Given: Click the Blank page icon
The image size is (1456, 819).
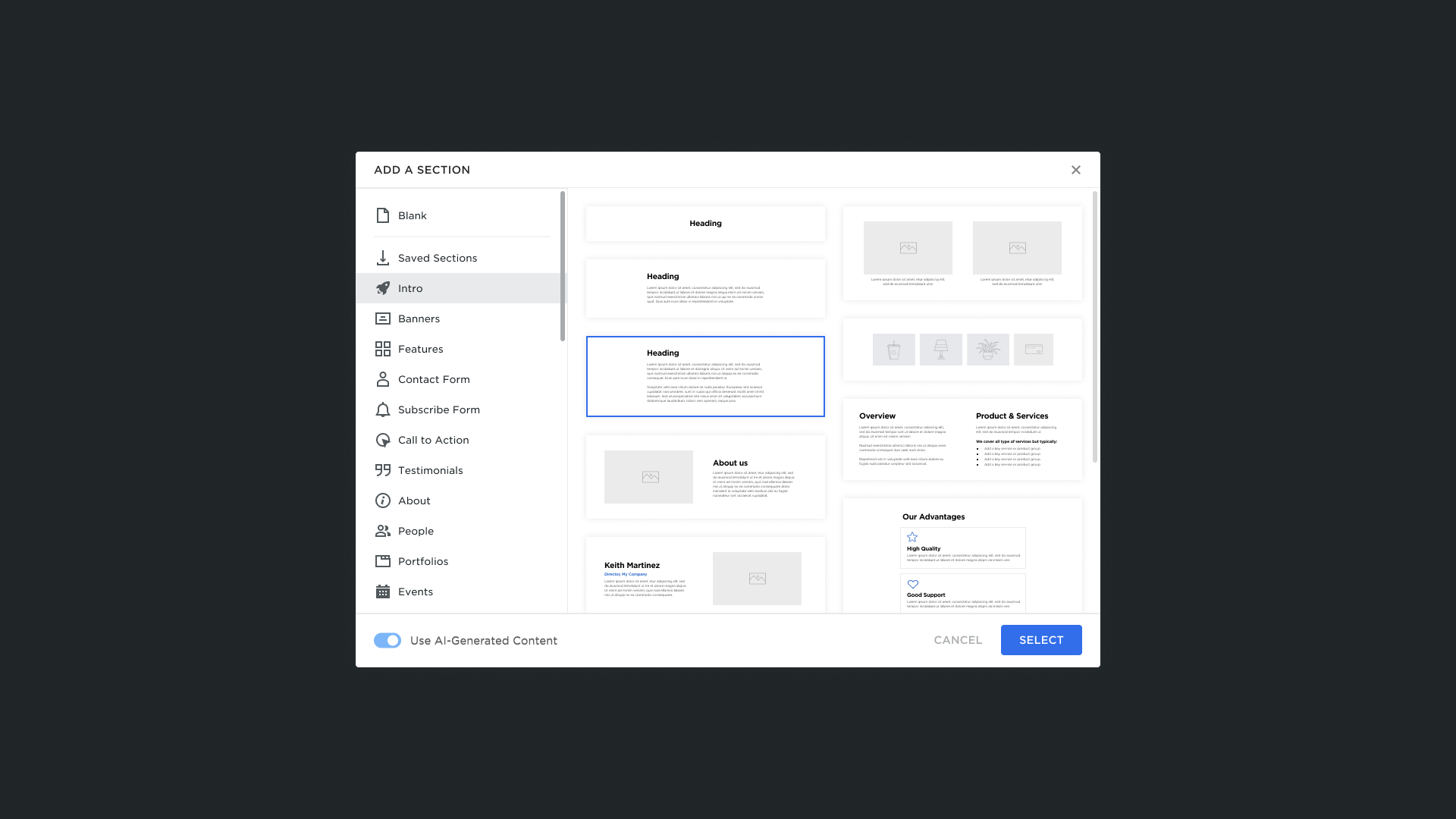Looking at the screenshot, I should [x=383, y=215].
